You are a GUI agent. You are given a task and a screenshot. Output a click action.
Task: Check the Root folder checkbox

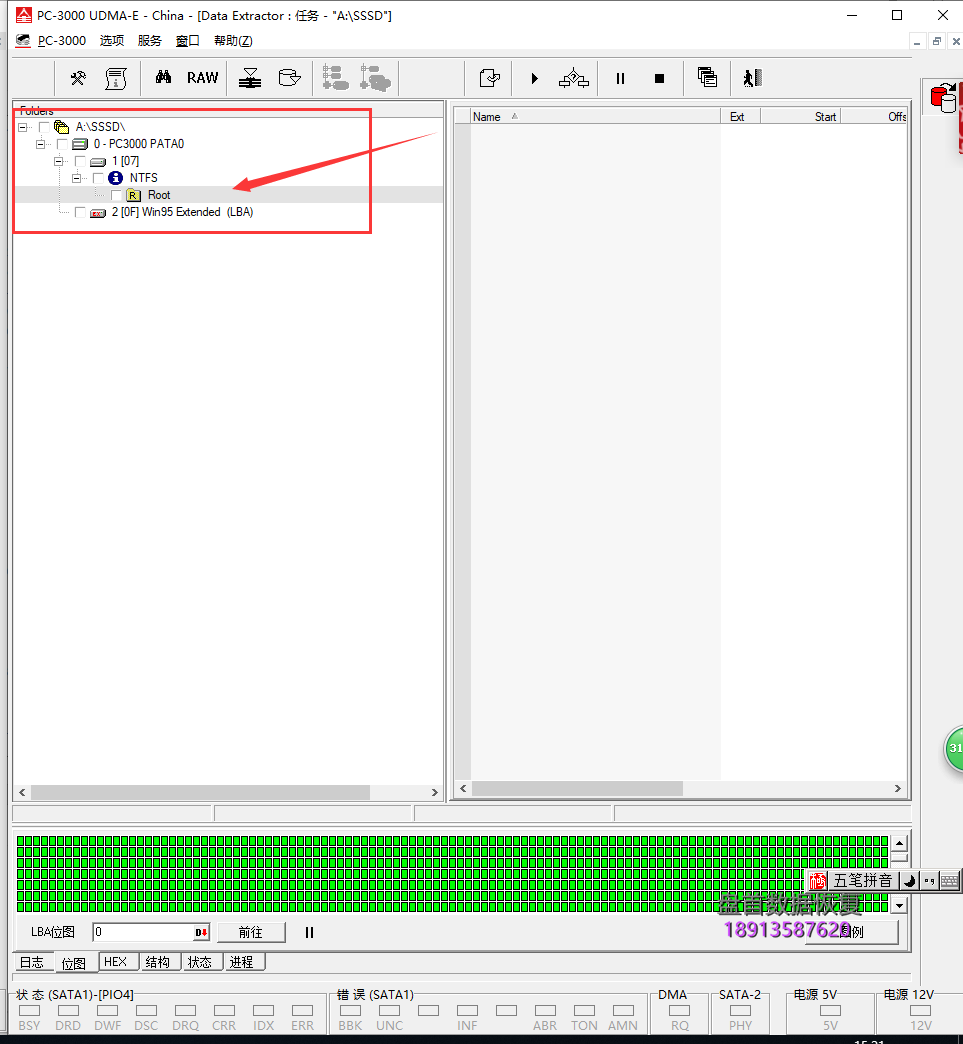117,195
